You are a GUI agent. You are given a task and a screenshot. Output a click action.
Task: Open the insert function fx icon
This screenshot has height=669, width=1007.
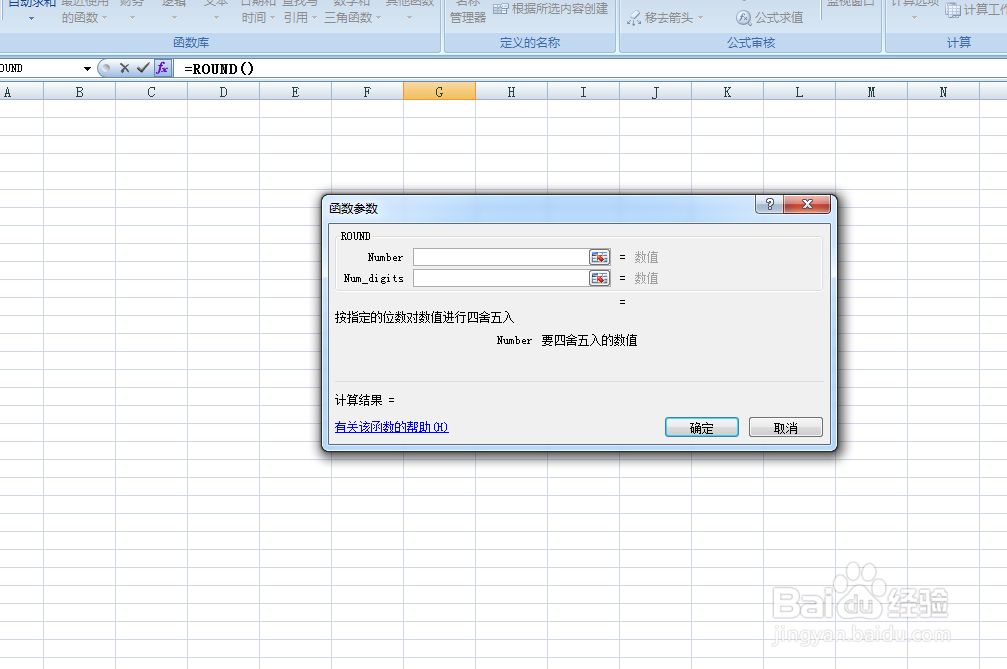(162, 68)
